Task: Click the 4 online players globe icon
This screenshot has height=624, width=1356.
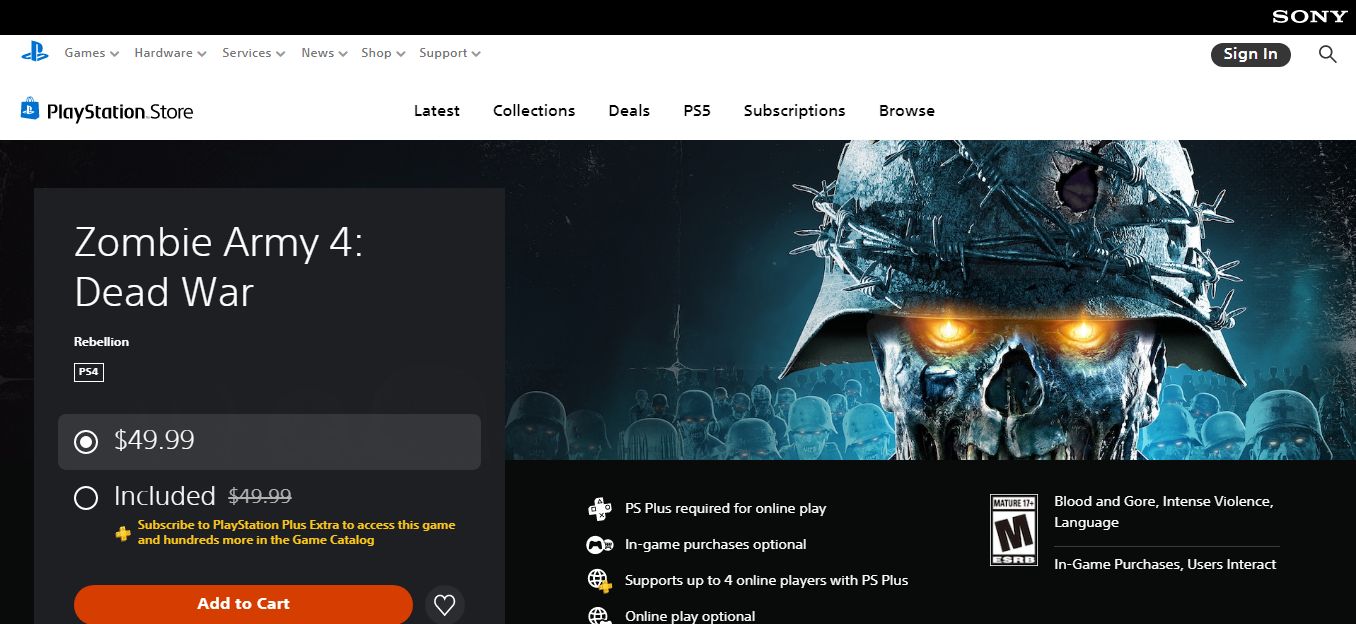Action: 599,580
